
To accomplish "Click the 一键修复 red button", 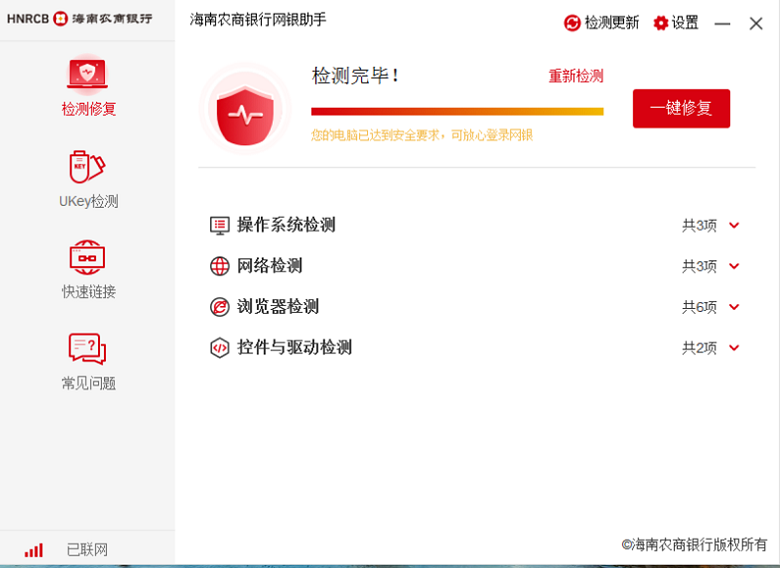I will tap(681, 108).
